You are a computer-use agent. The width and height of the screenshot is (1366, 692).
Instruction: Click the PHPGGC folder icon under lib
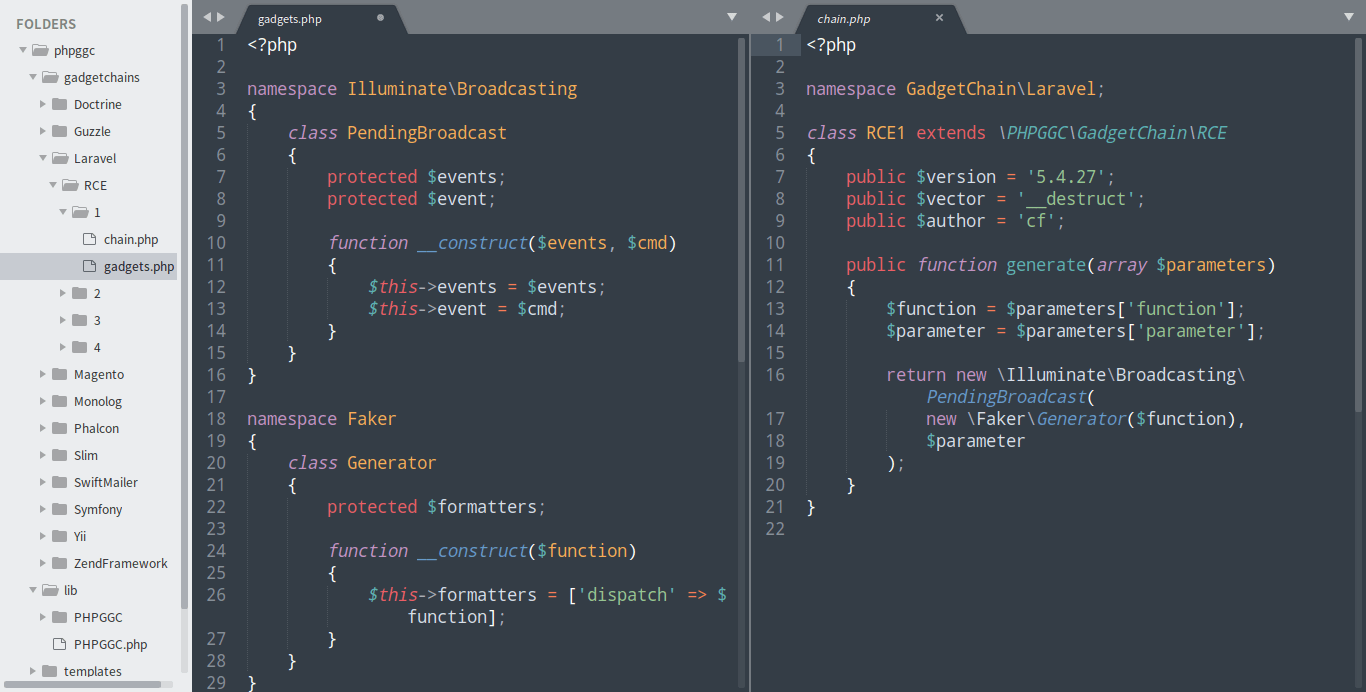[x=59, y=617]
